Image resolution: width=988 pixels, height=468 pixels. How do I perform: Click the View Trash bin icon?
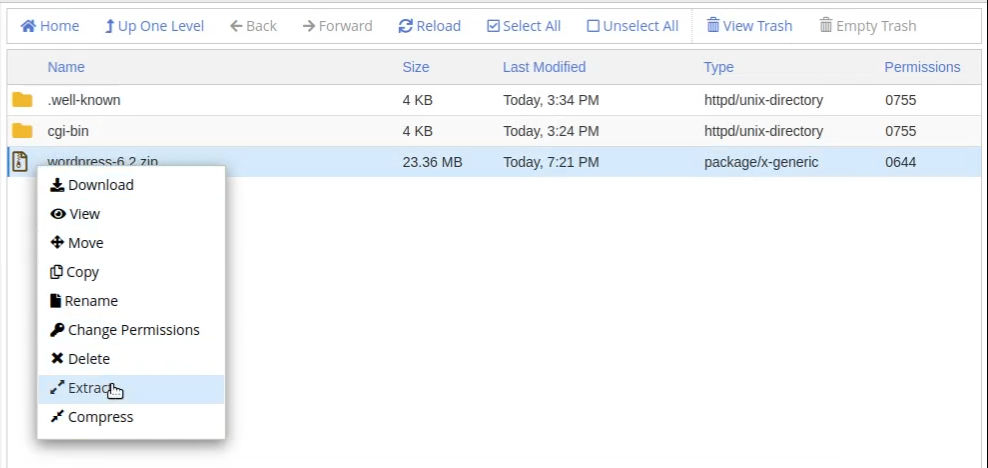(713, 25)
